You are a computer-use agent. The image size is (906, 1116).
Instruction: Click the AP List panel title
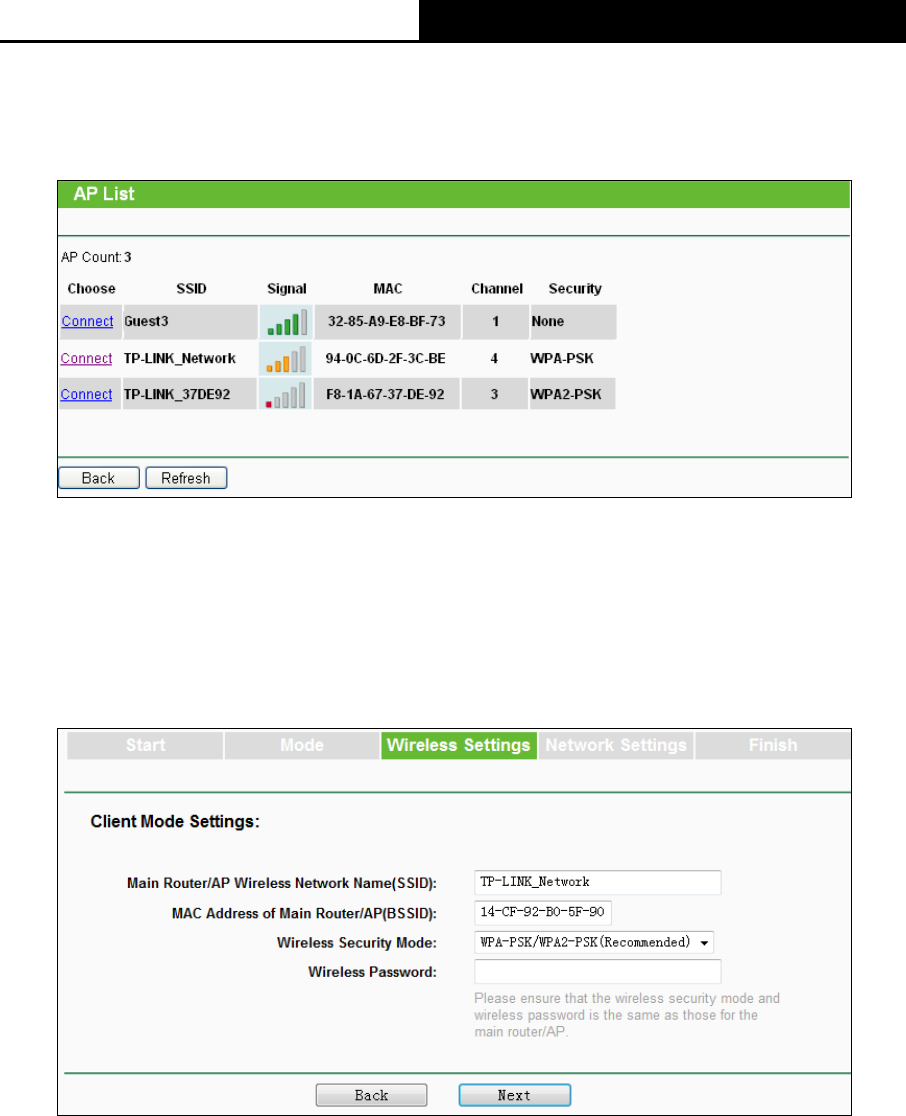click(x=104, y=194)
